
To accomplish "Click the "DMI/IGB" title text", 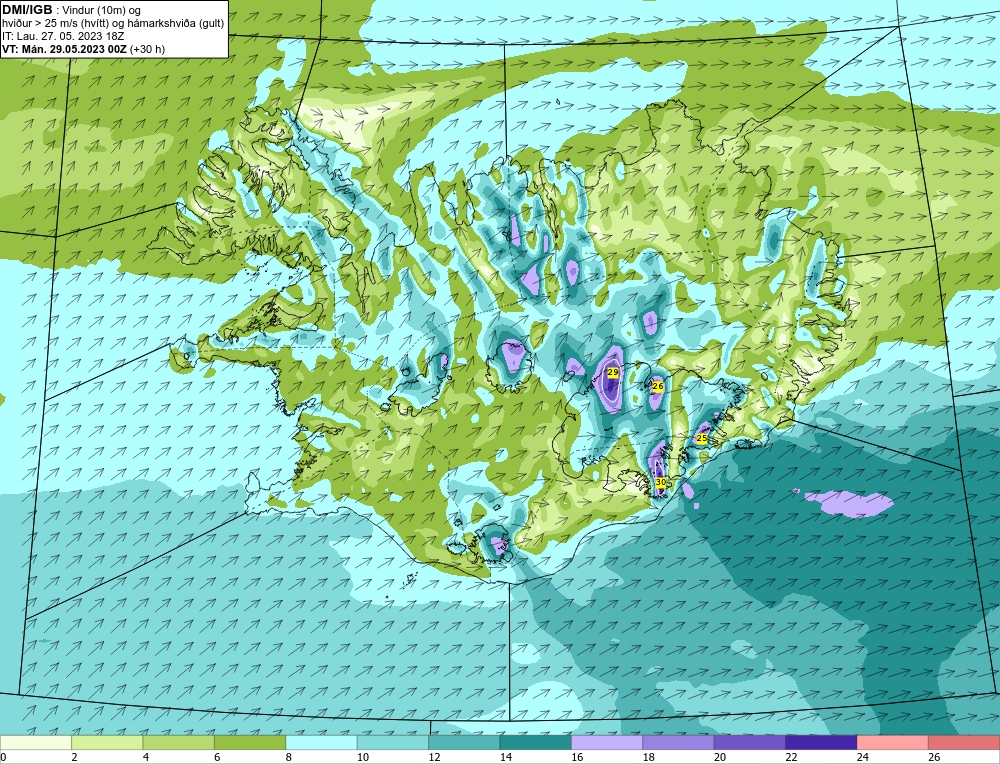I will point(27,10).
